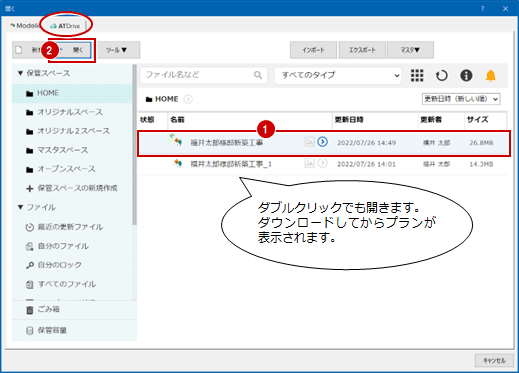Screen dimensions: 519x373
Task: Sort by 更新日時 column header
Action: point(349,119)
